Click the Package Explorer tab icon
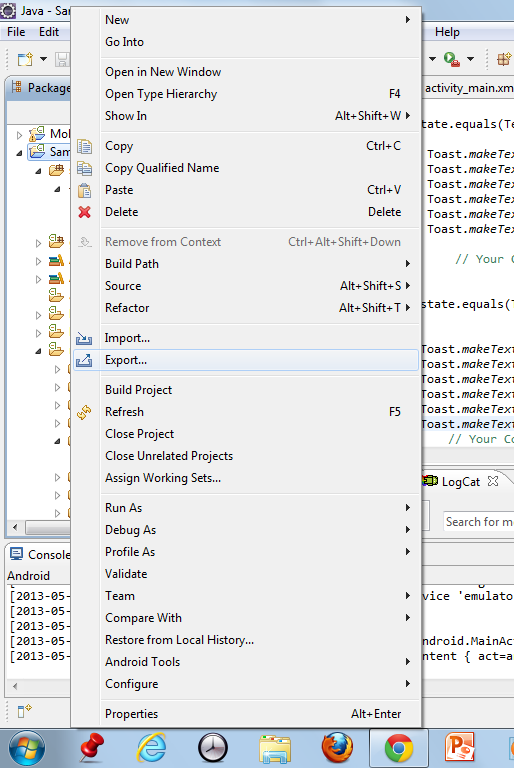The image size is (514, 768). click(x=17, y=87)
